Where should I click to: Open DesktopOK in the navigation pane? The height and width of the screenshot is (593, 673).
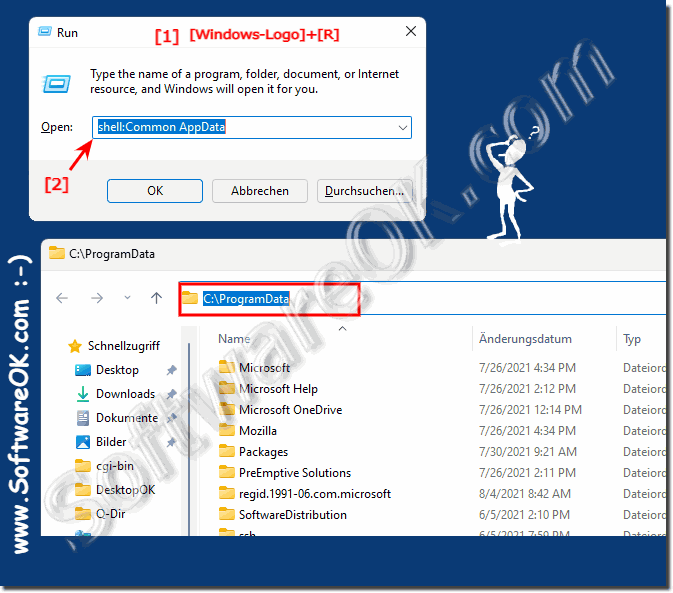pyautogui.click(x=125, y=490)
